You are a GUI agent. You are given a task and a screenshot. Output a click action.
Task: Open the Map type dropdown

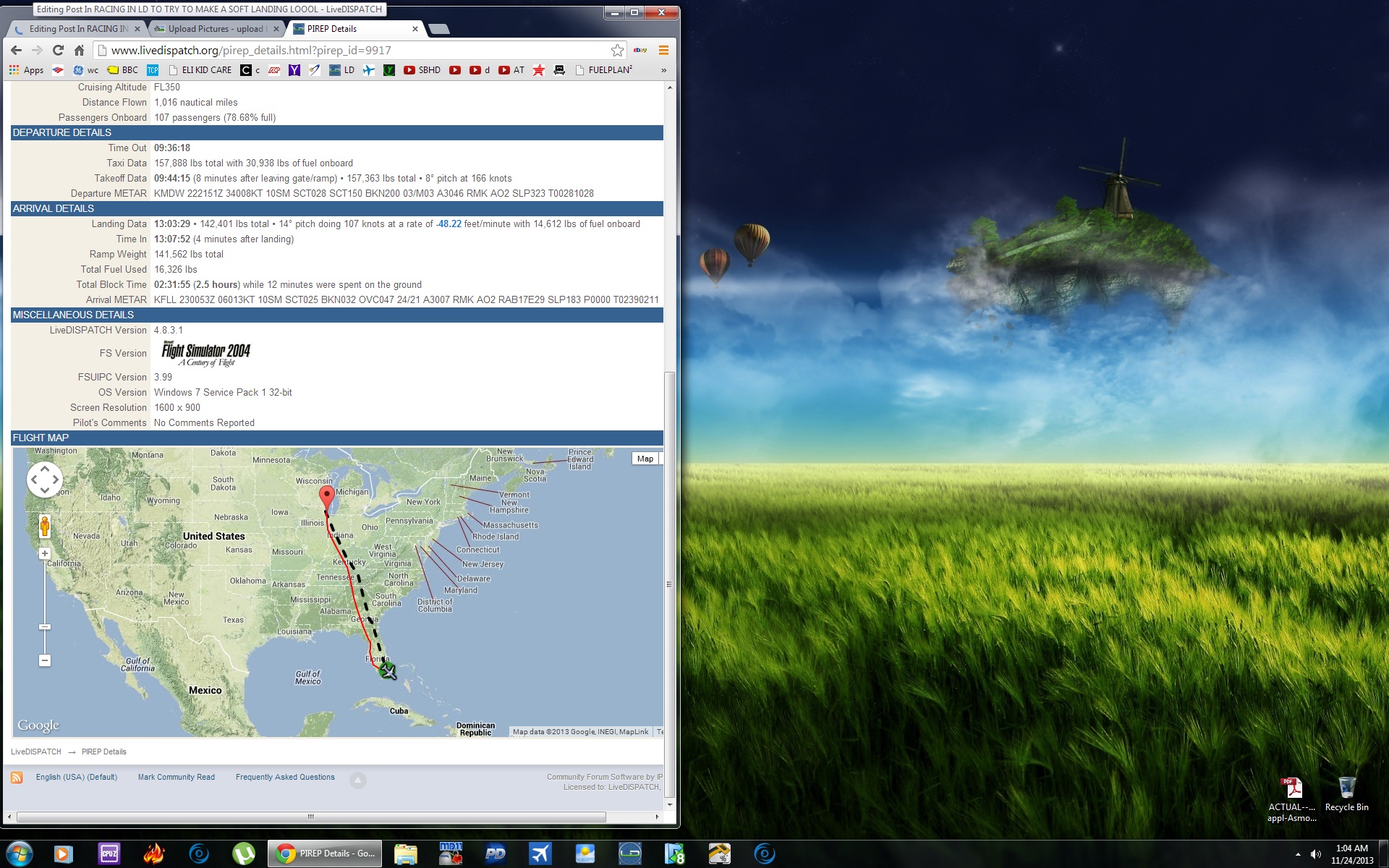click(645, 459)
